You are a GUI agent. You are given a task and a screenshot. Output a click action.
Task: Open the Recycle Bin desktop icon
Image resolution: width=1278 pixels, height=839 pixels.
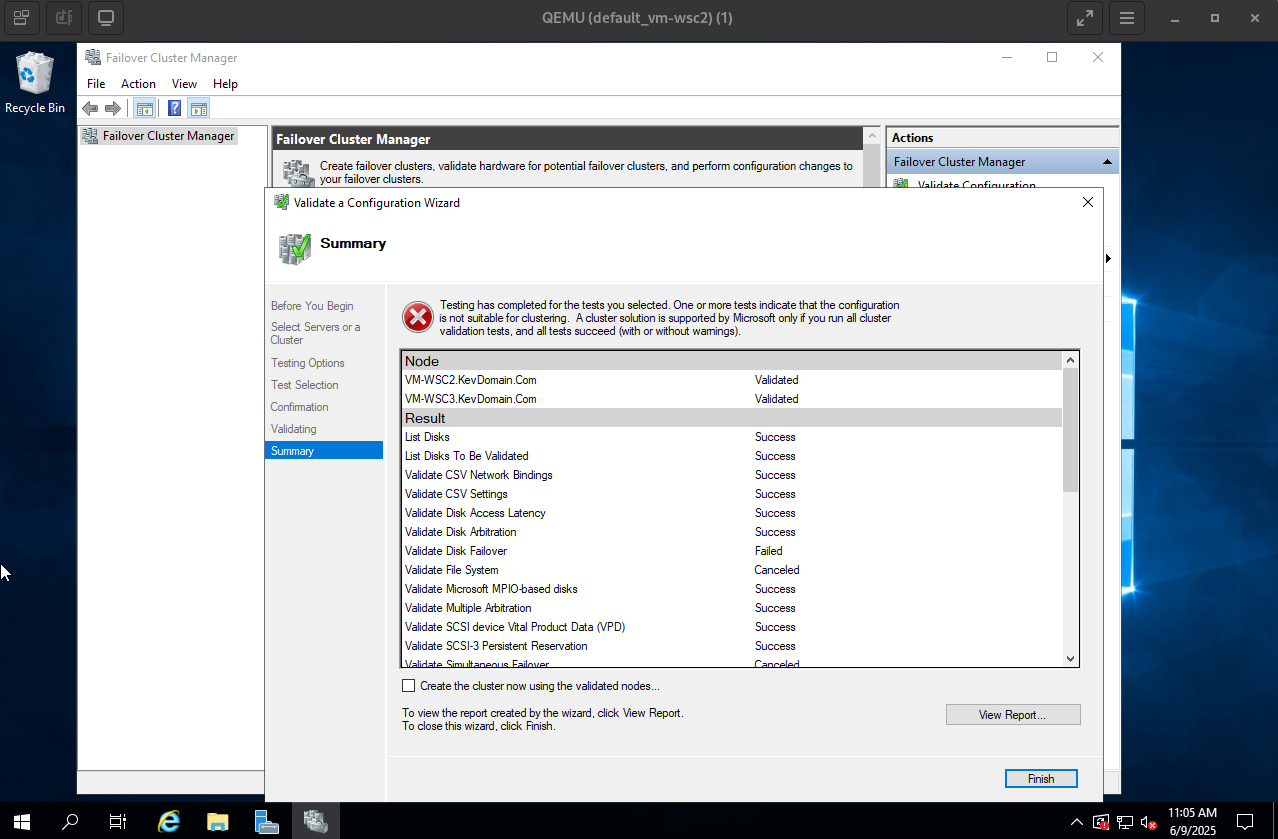[x=35, y=83]
